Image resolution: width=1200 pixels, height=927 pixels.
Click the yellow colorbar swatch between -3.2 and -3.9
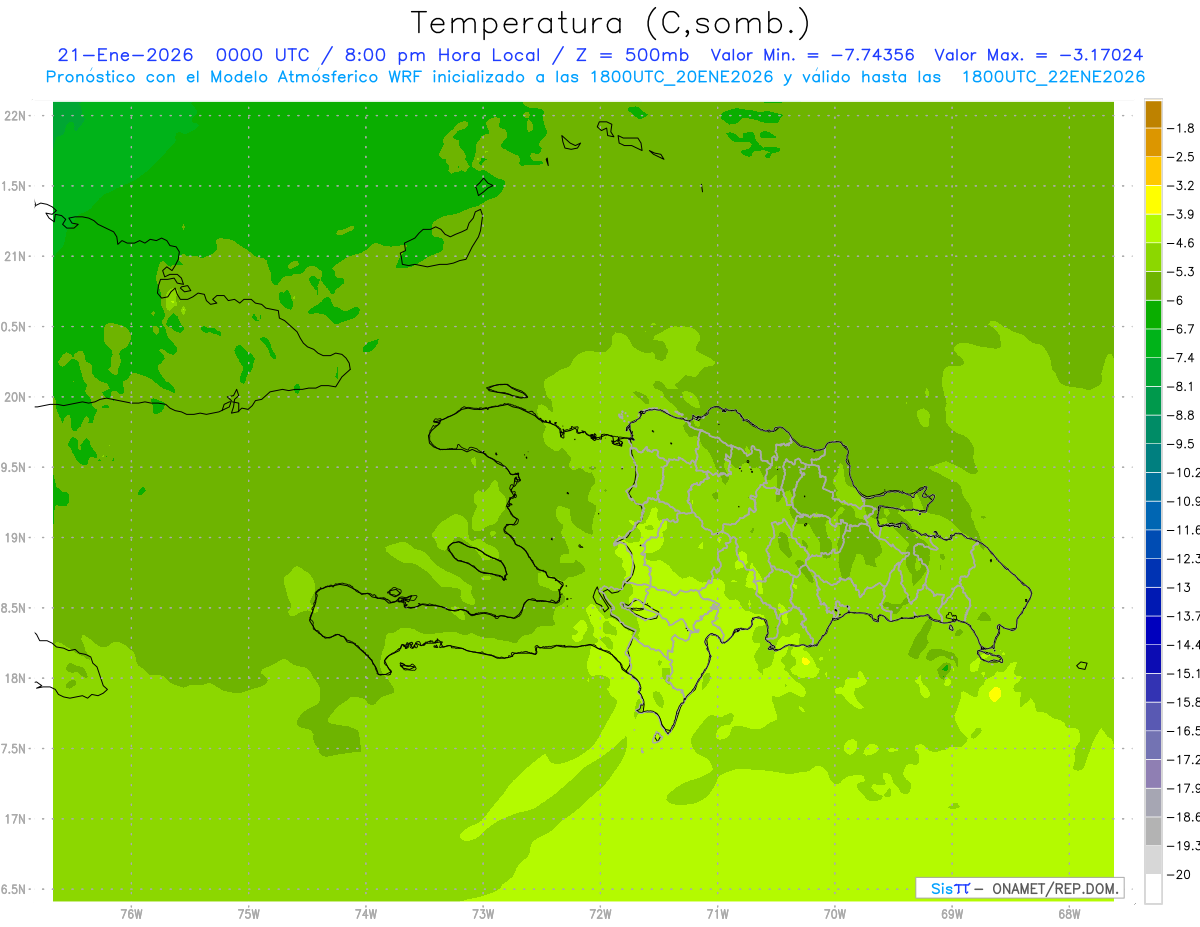1153,200
